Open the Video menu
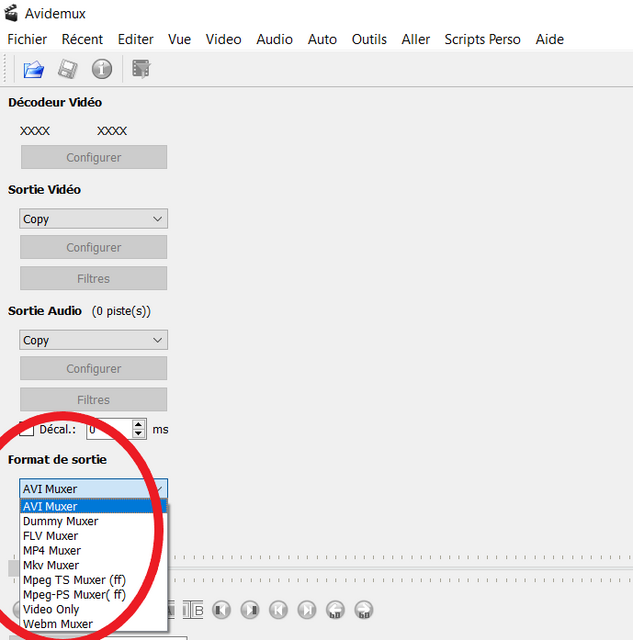Image resolution: width=633 pixels, height=640 pixels. pyautogui.click(x=223, y=39)
